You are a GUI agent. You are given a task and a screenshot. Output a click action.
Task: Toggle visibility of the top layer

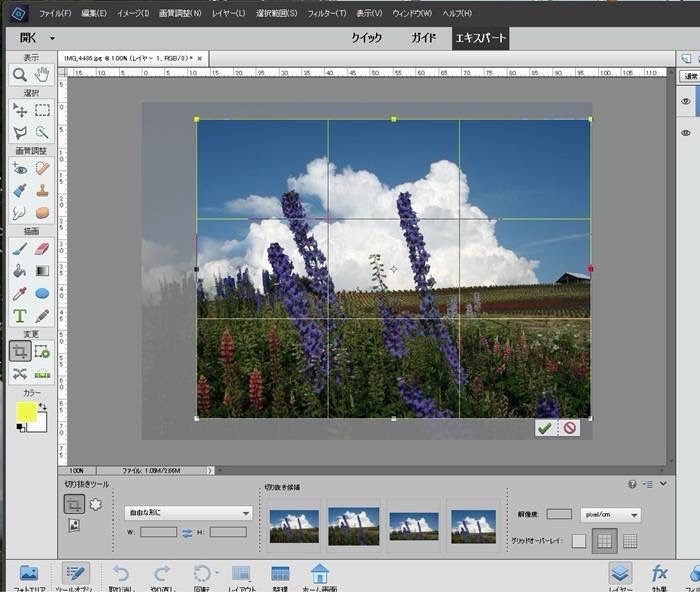pyautogui.click(x=686, y=101)
